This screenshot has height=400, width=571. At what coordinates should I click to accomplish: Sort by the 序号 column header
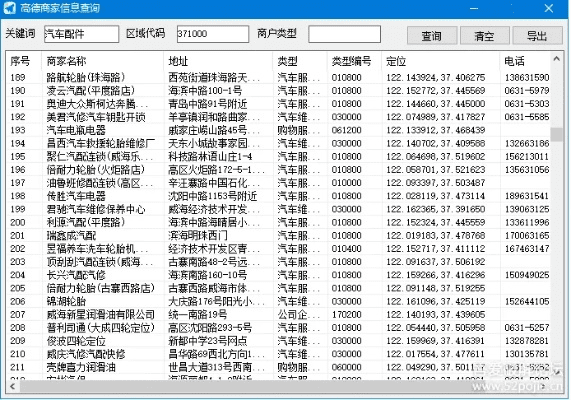point(24,61)
